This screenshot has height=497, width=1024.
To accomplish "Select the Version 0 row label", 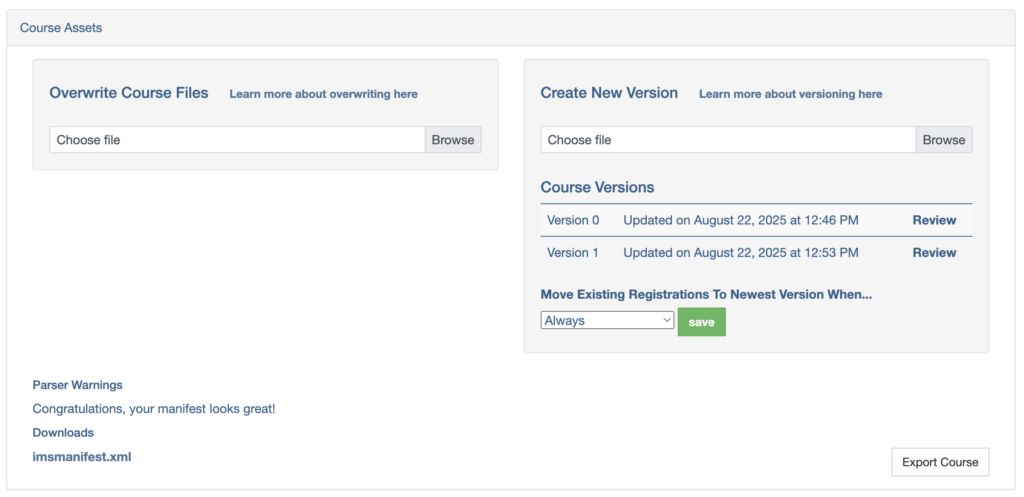I will click(573, 220).
